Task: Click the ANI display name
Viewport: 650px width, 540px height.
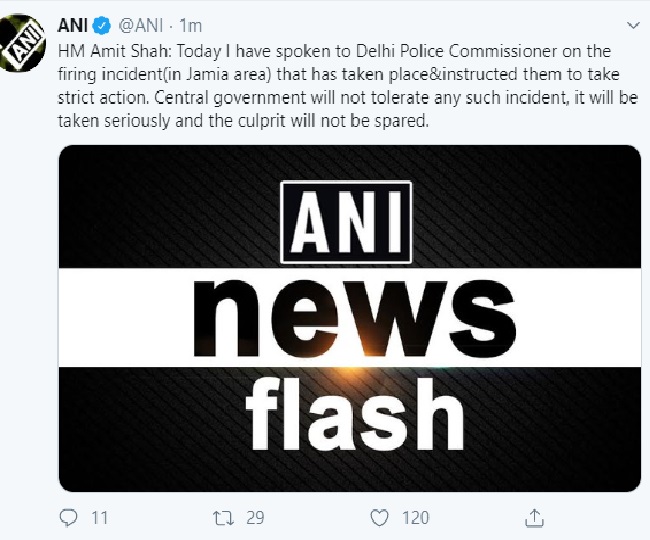Action: tap(73, 24)
